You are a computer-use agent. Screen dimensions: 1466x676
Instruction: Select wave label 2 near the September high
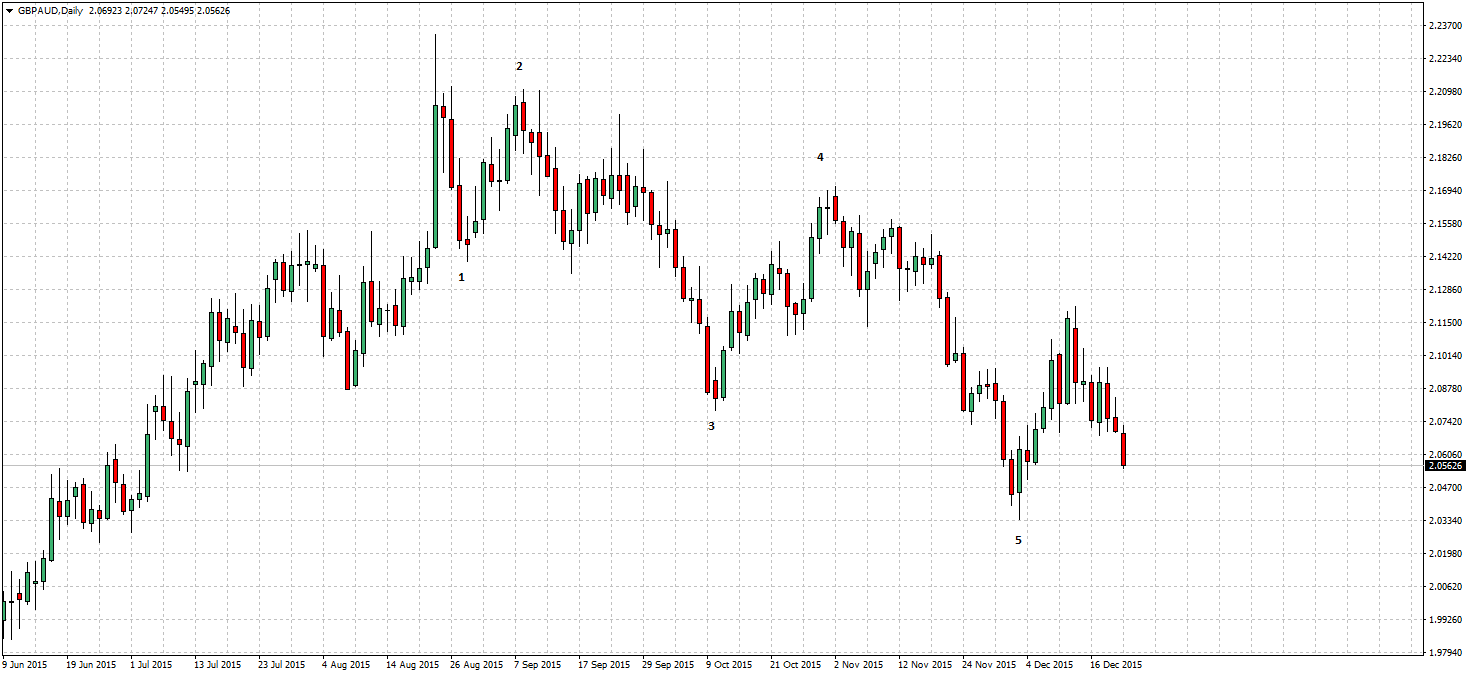pyautogui.click(x=519, y=66)
